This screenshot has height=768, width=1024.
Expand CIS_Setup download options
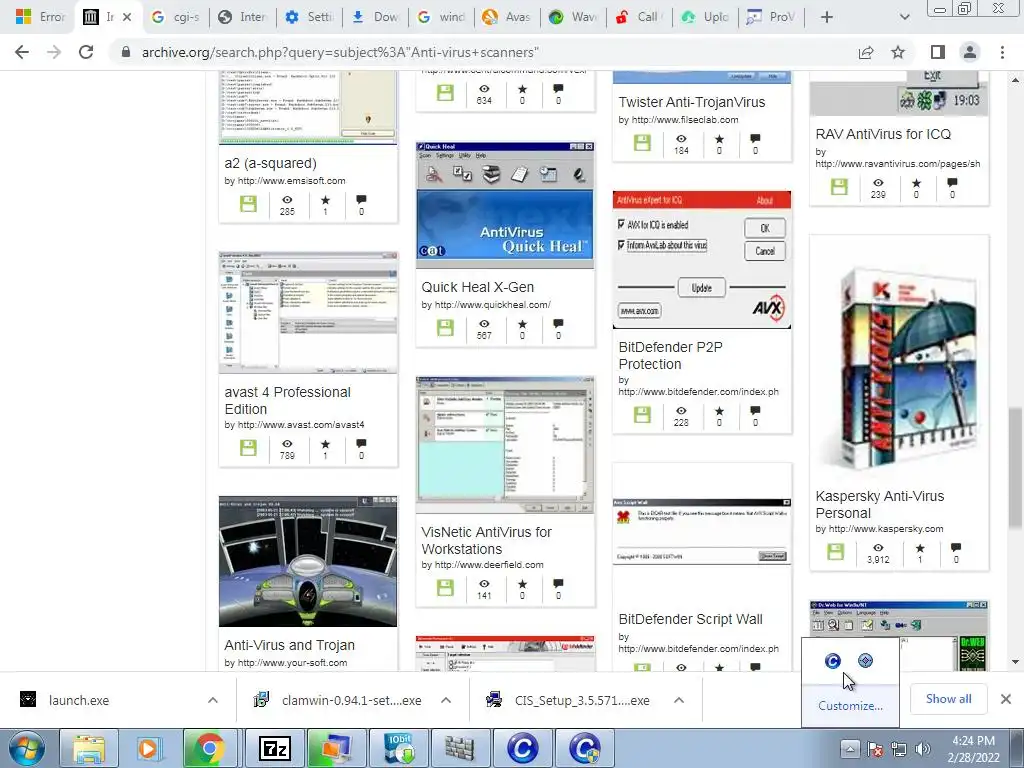[679, 700]
